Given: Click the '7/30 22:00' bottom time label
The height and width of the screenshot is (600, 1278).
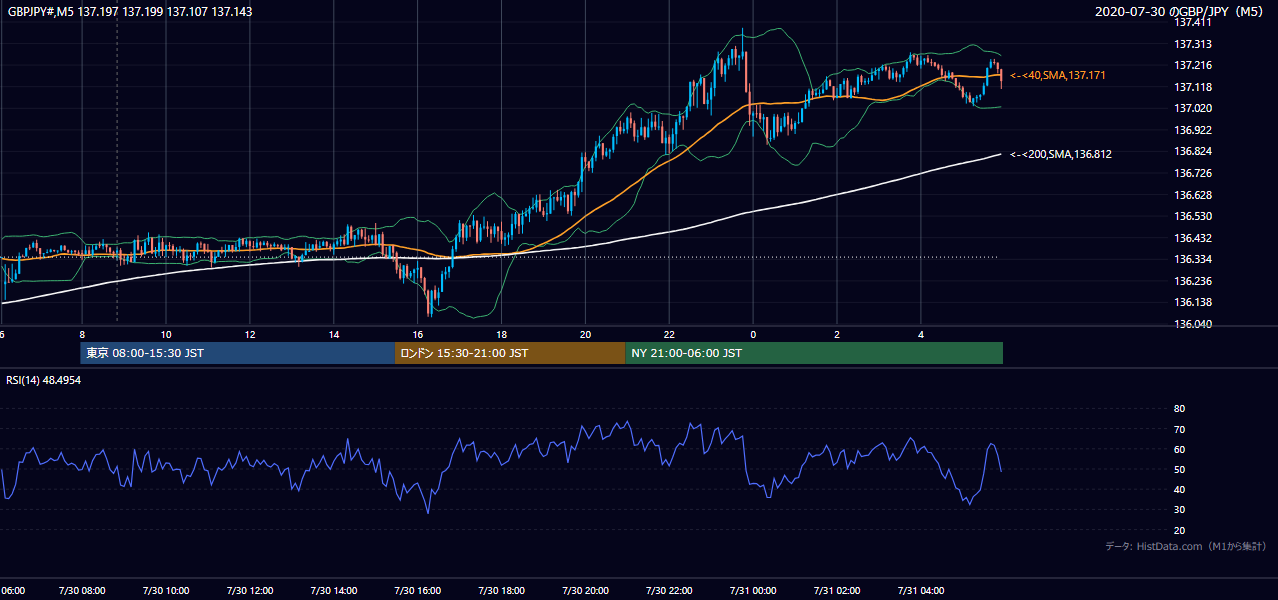Looking at the screenshot, I should (x=669, y=591).
